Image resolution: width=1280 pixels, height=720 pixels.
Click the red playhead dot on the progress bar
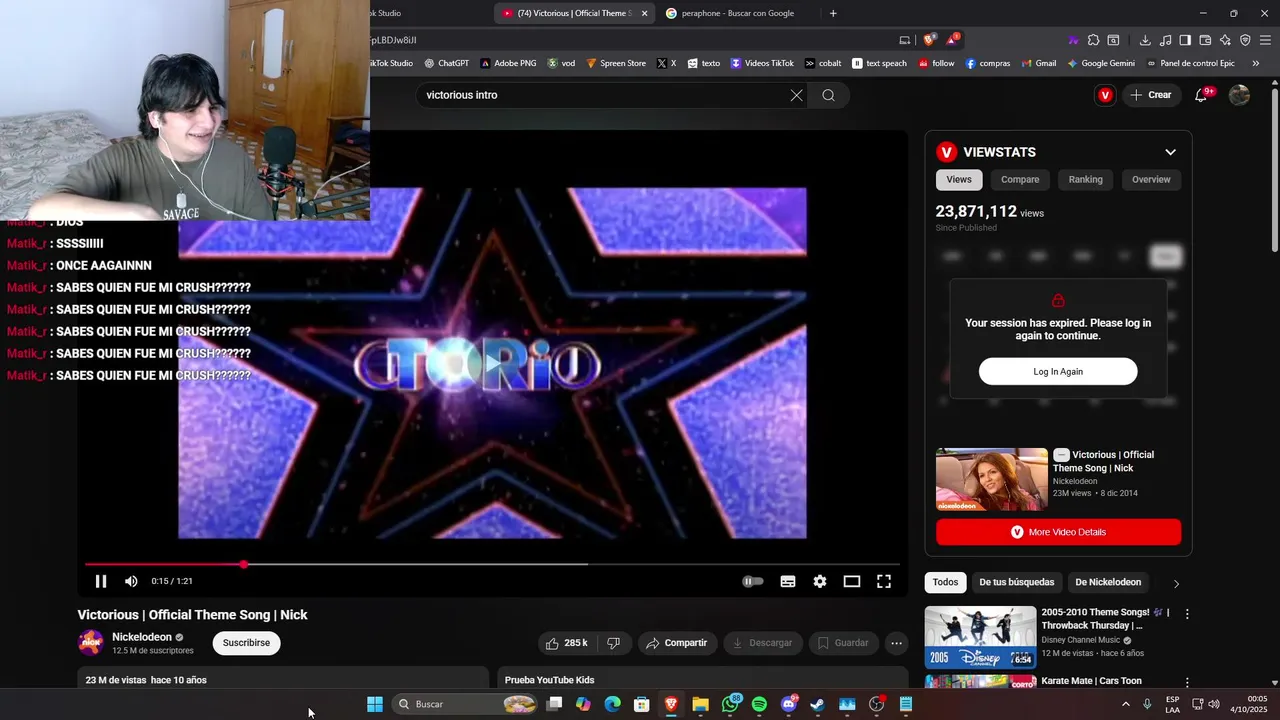tap(243, 564)
